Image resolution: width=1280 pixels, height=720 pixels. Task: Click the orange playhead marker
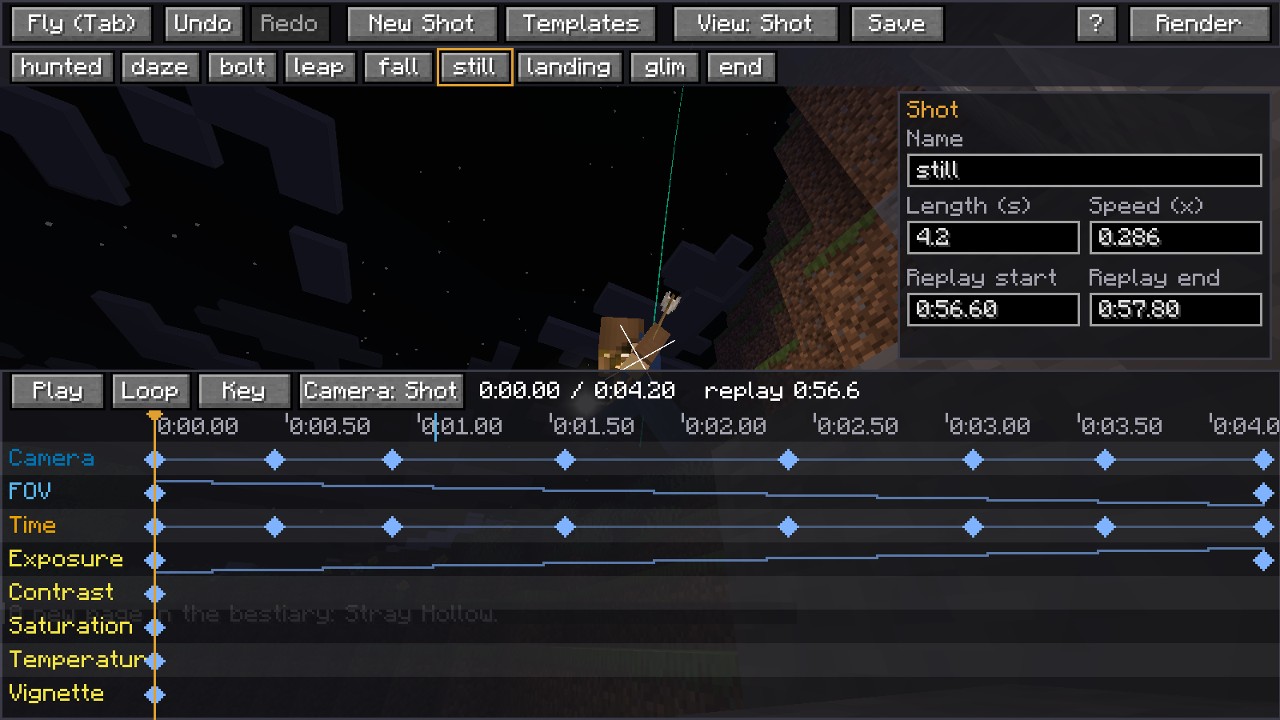(154, 415)
